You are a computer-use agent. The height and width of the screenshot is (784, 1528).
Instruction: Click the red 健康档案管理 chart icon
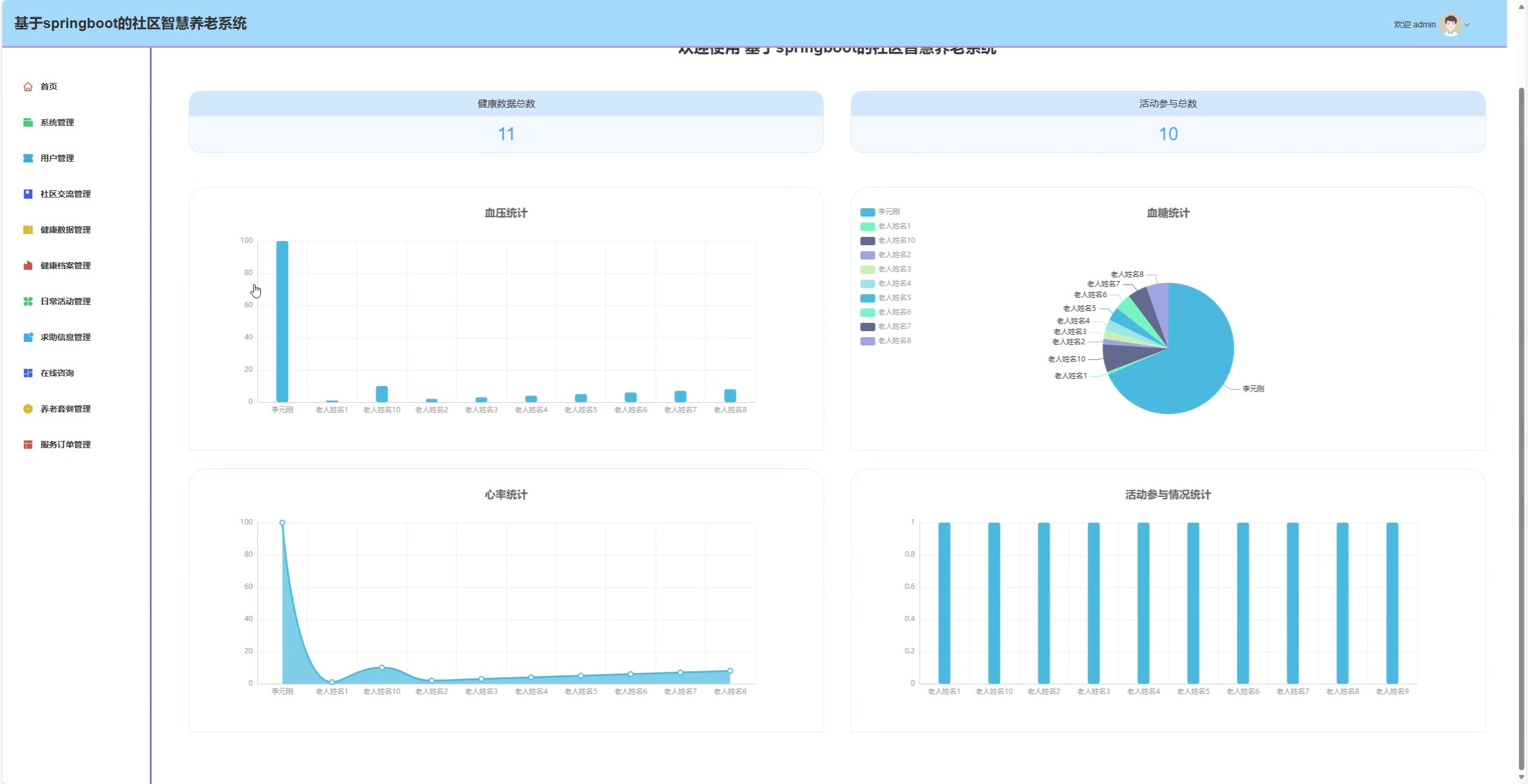(x=27, y=266)
